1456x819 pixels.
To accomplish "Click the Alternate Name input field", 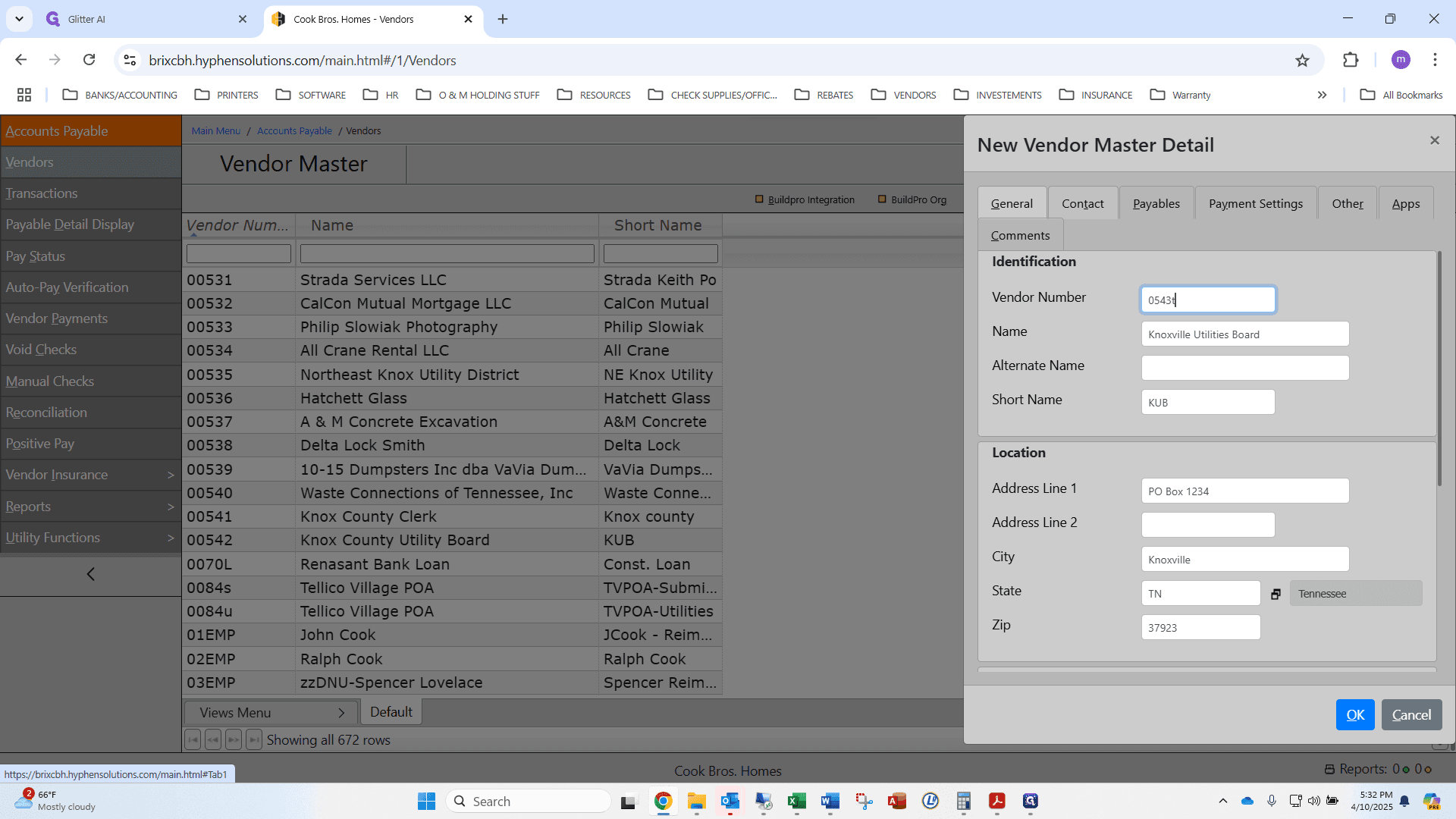I will [1245, 368].
